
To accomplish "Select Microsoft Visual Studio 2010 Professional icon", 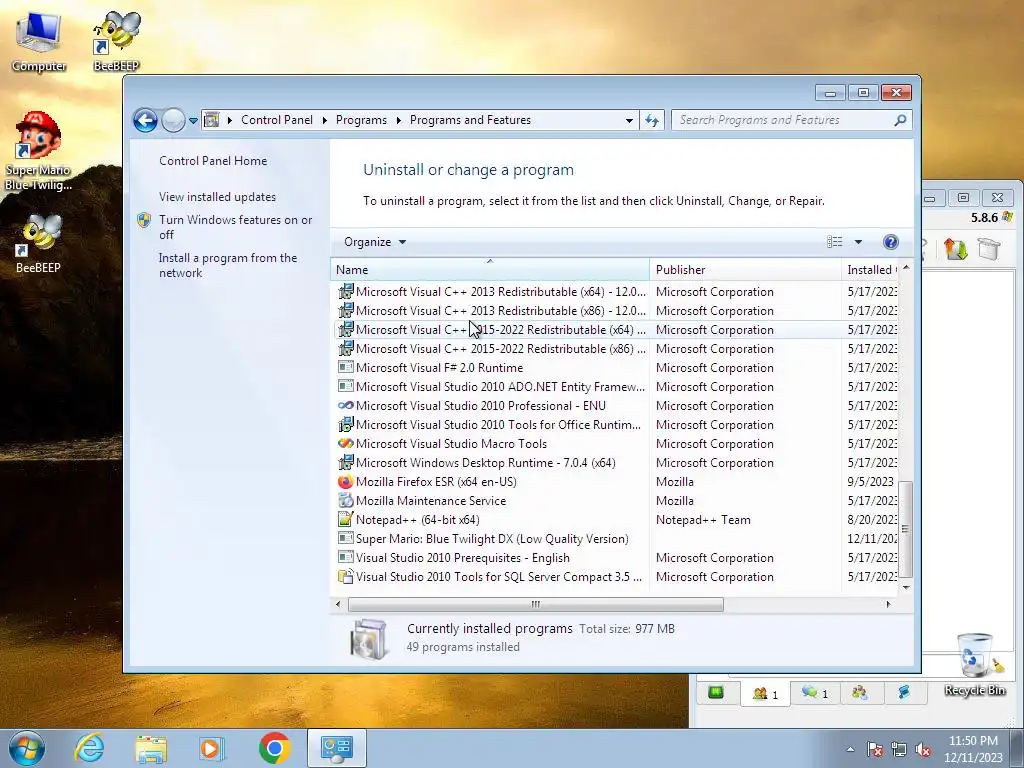I will 345,406.
